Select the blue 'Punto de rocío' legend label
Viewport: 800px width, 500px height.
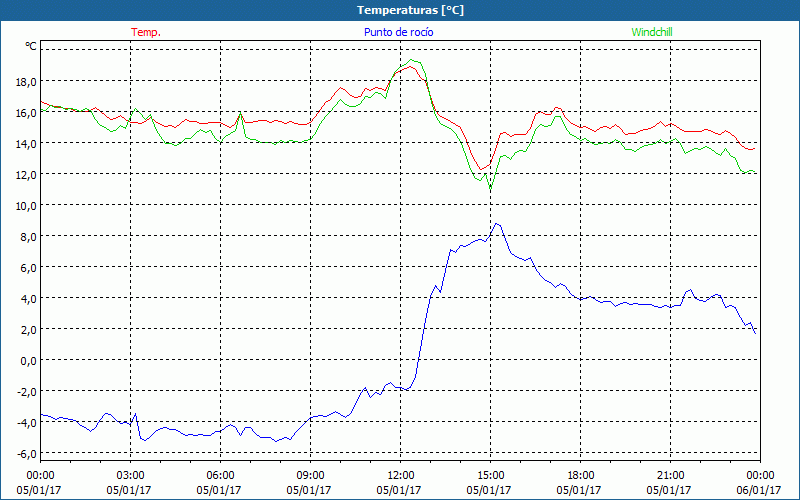click(398, 32)
